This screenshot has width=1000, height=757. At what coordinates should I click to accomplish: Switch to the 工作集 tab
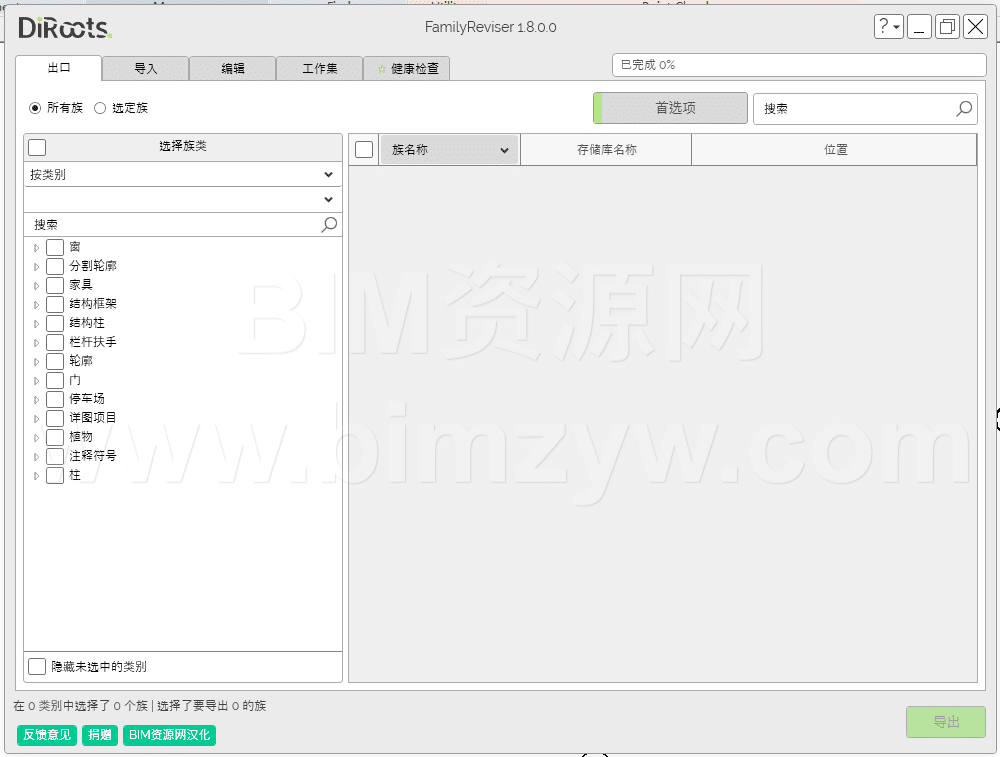(x=319, y=69)
